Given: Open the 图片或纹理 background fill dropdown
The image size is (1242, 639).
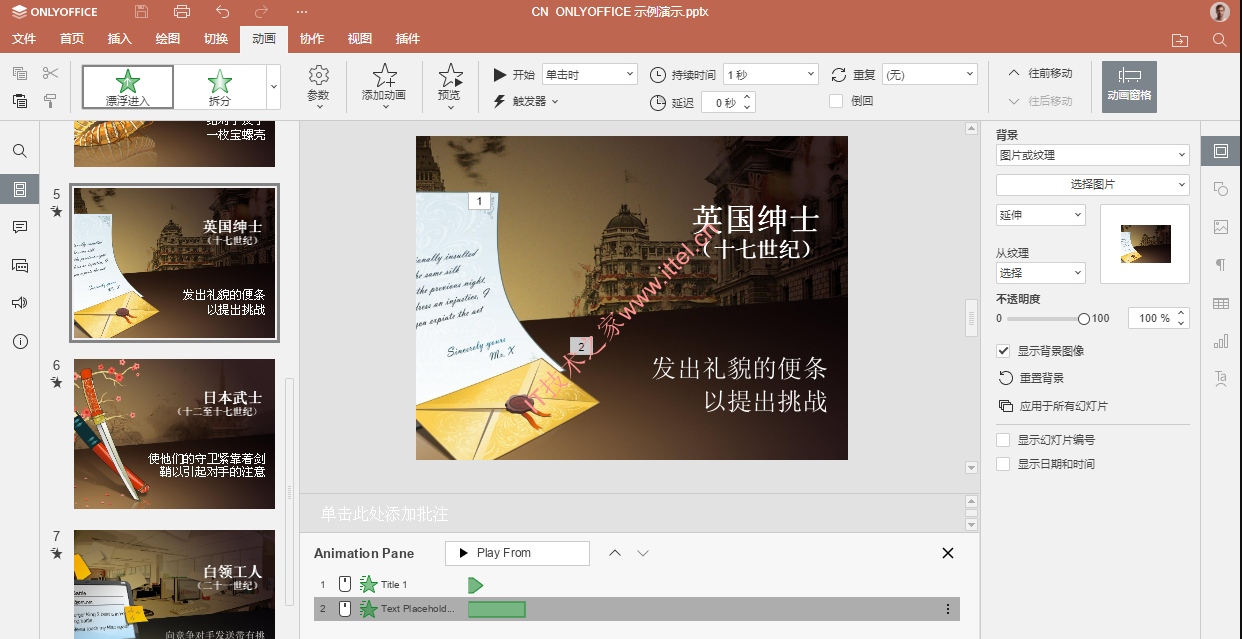Looking at the screenshot, I should 1093,155.
